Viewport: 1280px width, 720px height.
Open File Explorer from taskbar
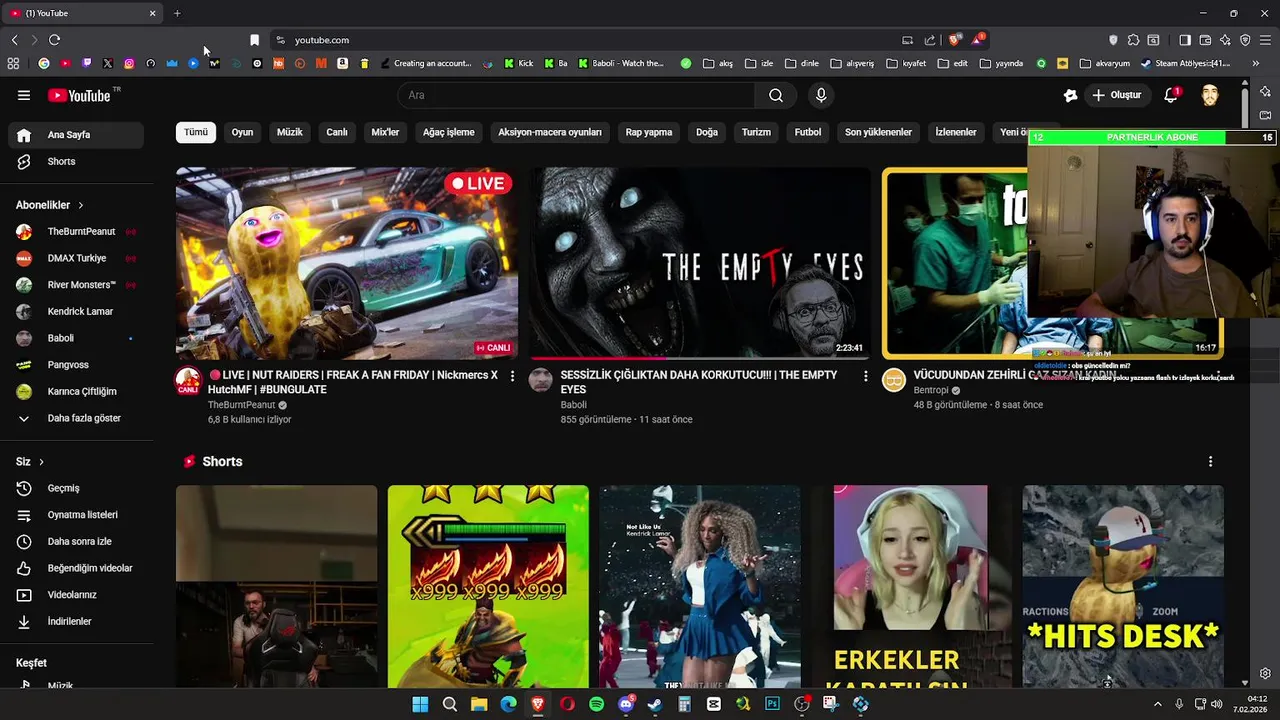click(479, 704)
